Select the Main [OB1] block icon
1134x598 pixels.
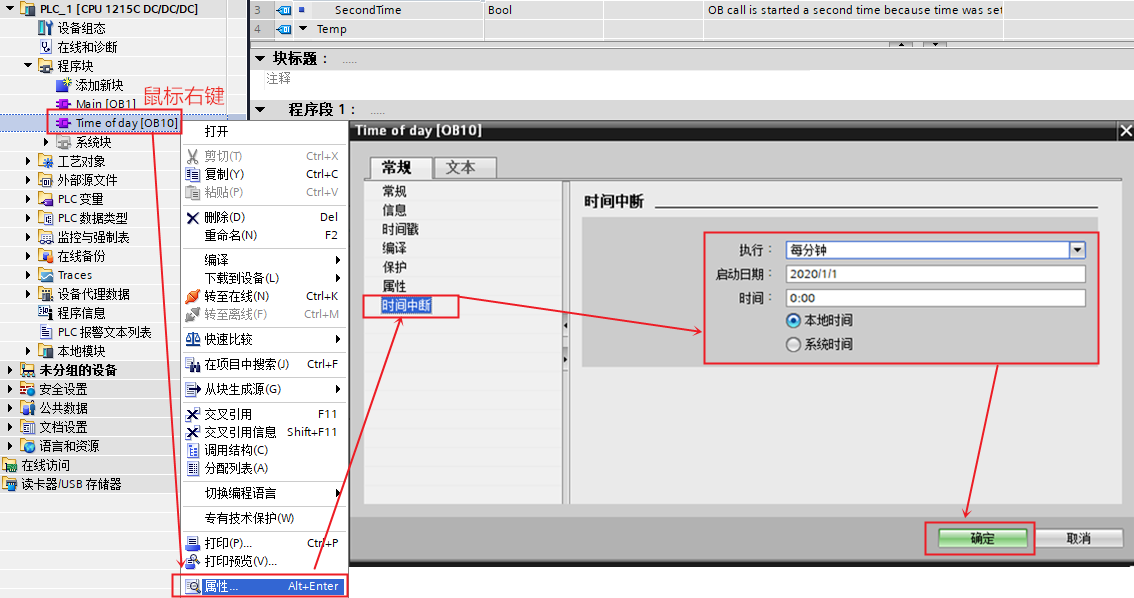(x=64, y=104)
